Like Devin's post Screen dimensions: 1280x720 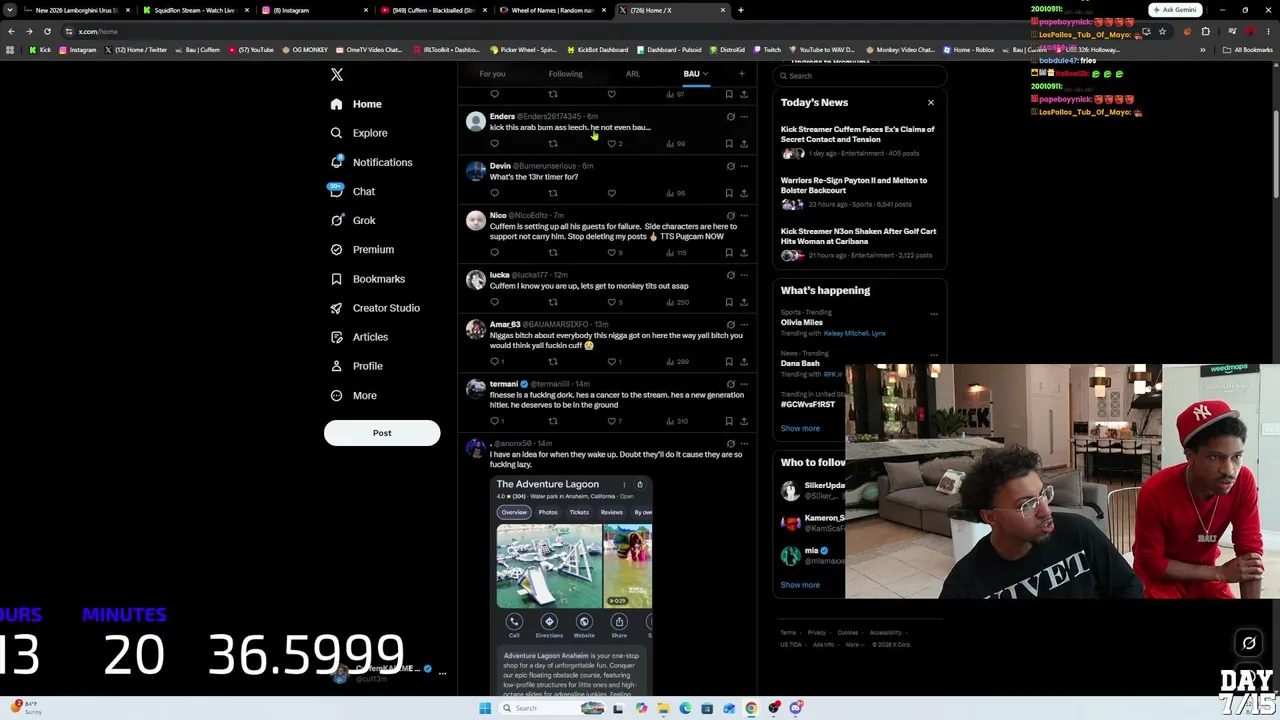pyautogui.click(x=612, y=193)
